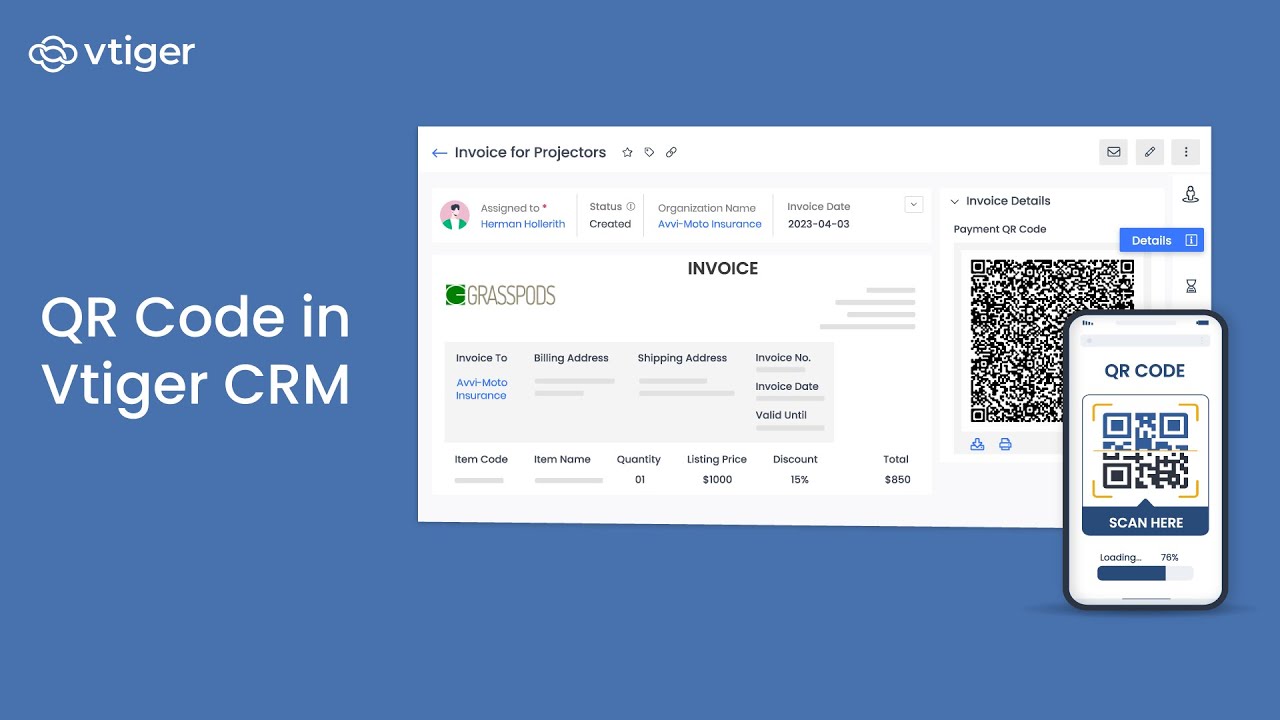Viewport: 1280px width, 720px height.
Task: Click the QR CODE heading on the phone
Action: 1145,371
